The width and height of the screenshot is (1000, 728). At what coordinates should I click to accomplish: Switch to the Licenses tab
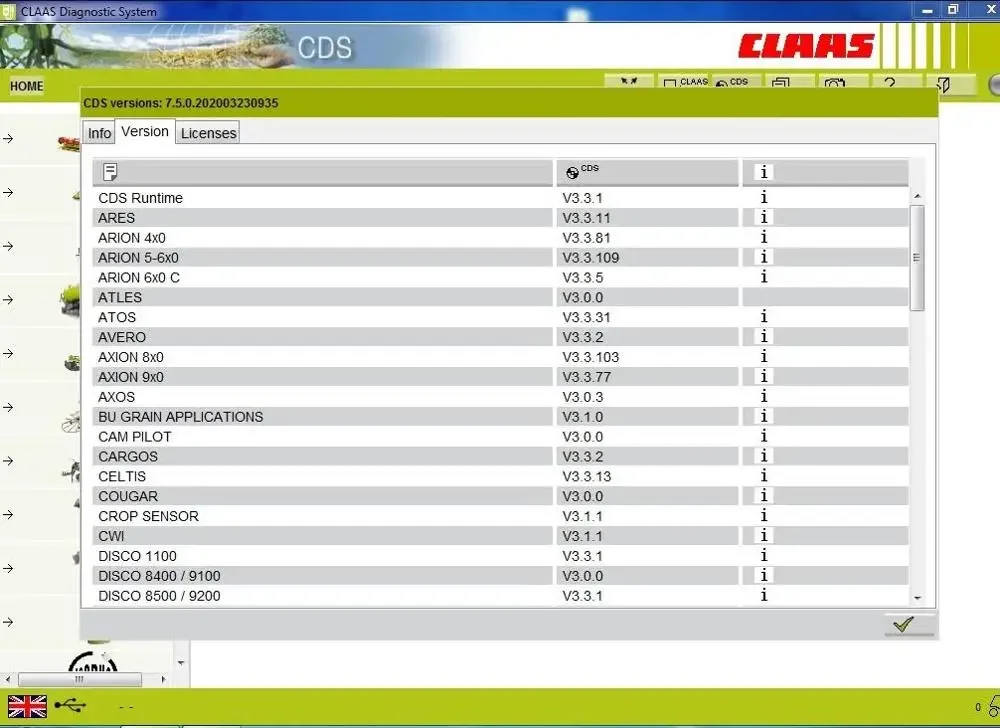point(208,132)
